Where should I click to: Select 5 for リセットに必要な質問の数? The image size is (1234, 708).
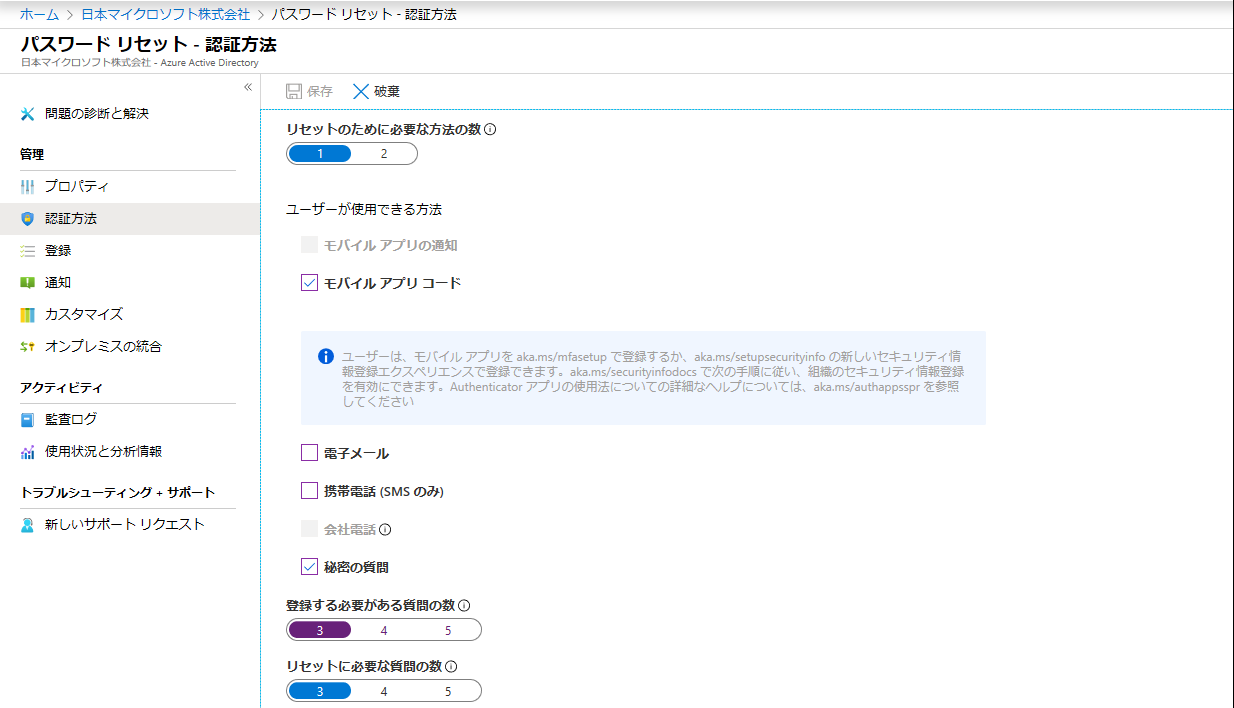pos(448,691)
